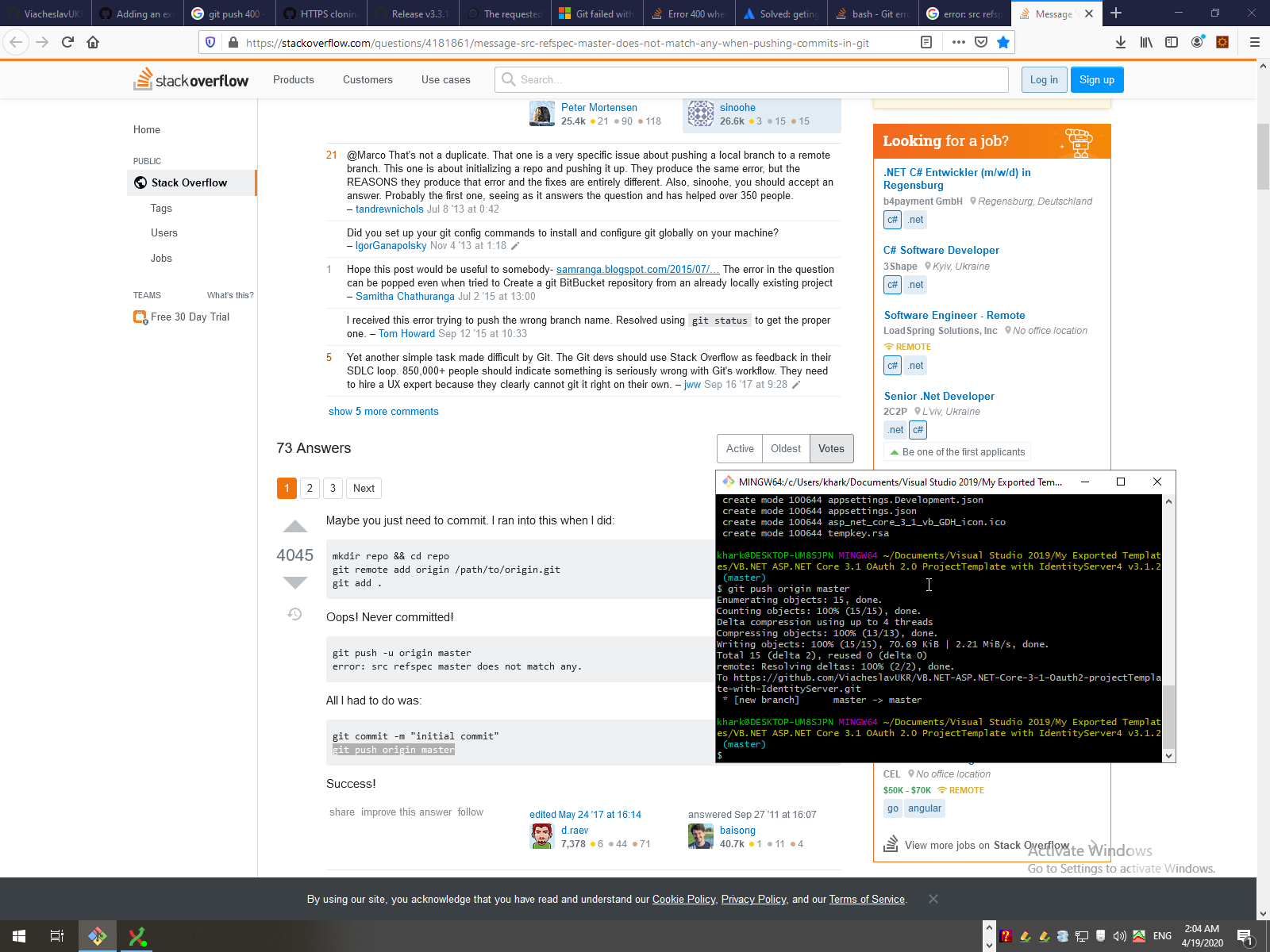1270x952 pixels.
Task: Open the Cookie Policy link
Action: coord(684,899)
